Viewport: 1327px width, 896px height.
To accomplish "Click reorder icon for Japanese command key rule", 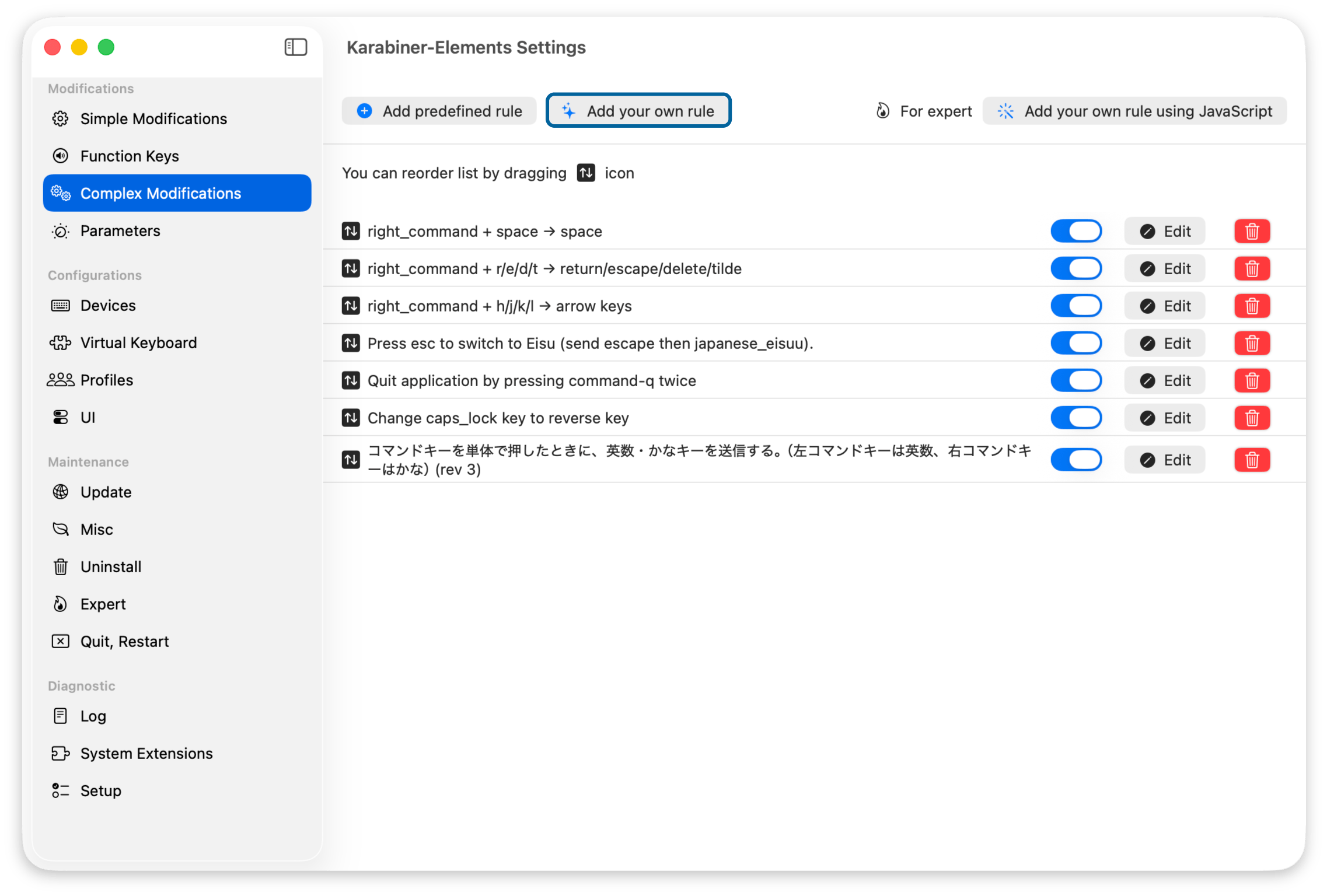I will coord(351,460).
